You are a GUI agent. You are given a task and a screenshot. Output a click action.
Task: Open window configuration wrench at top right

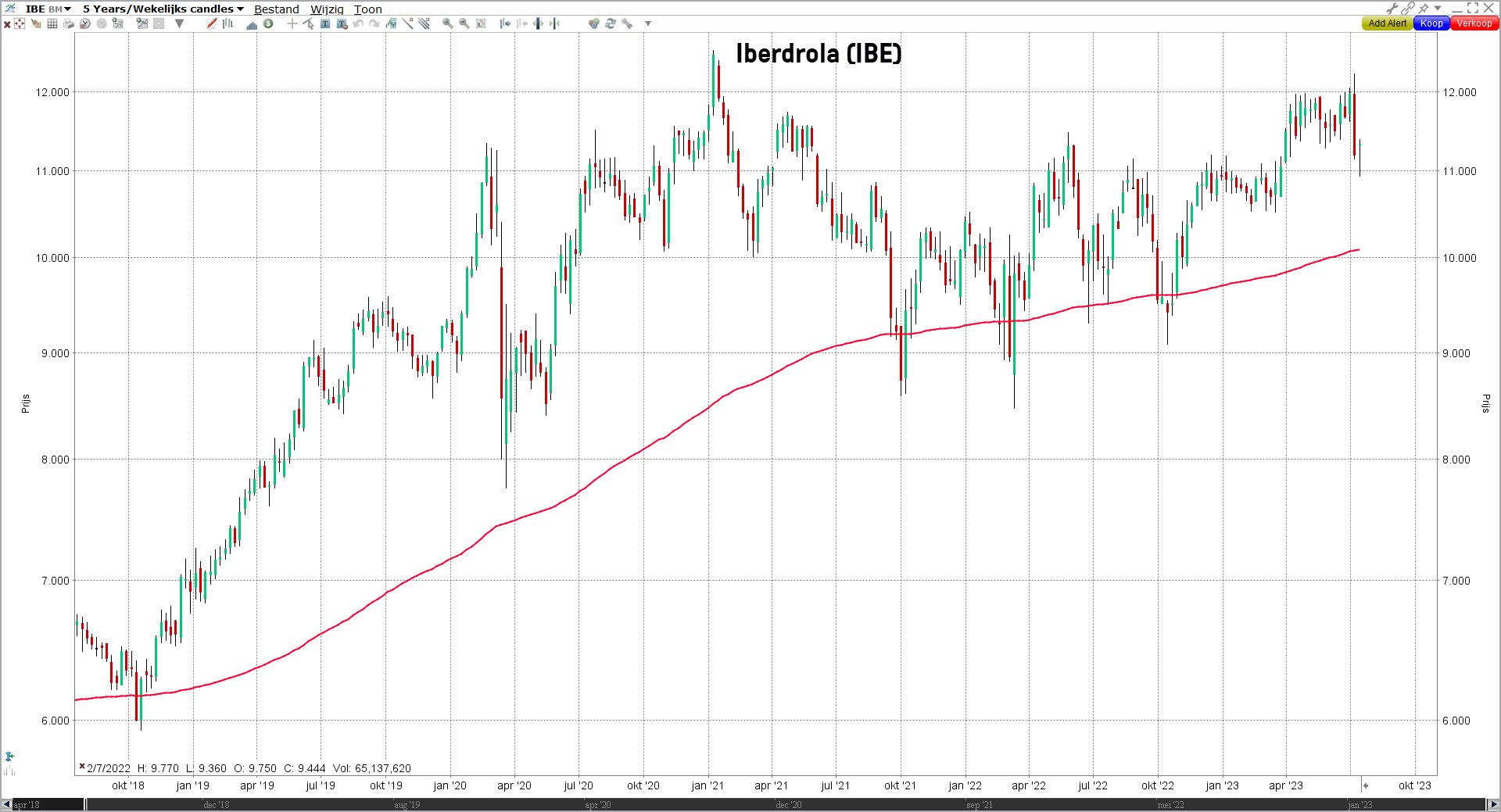click(1392, 9)
